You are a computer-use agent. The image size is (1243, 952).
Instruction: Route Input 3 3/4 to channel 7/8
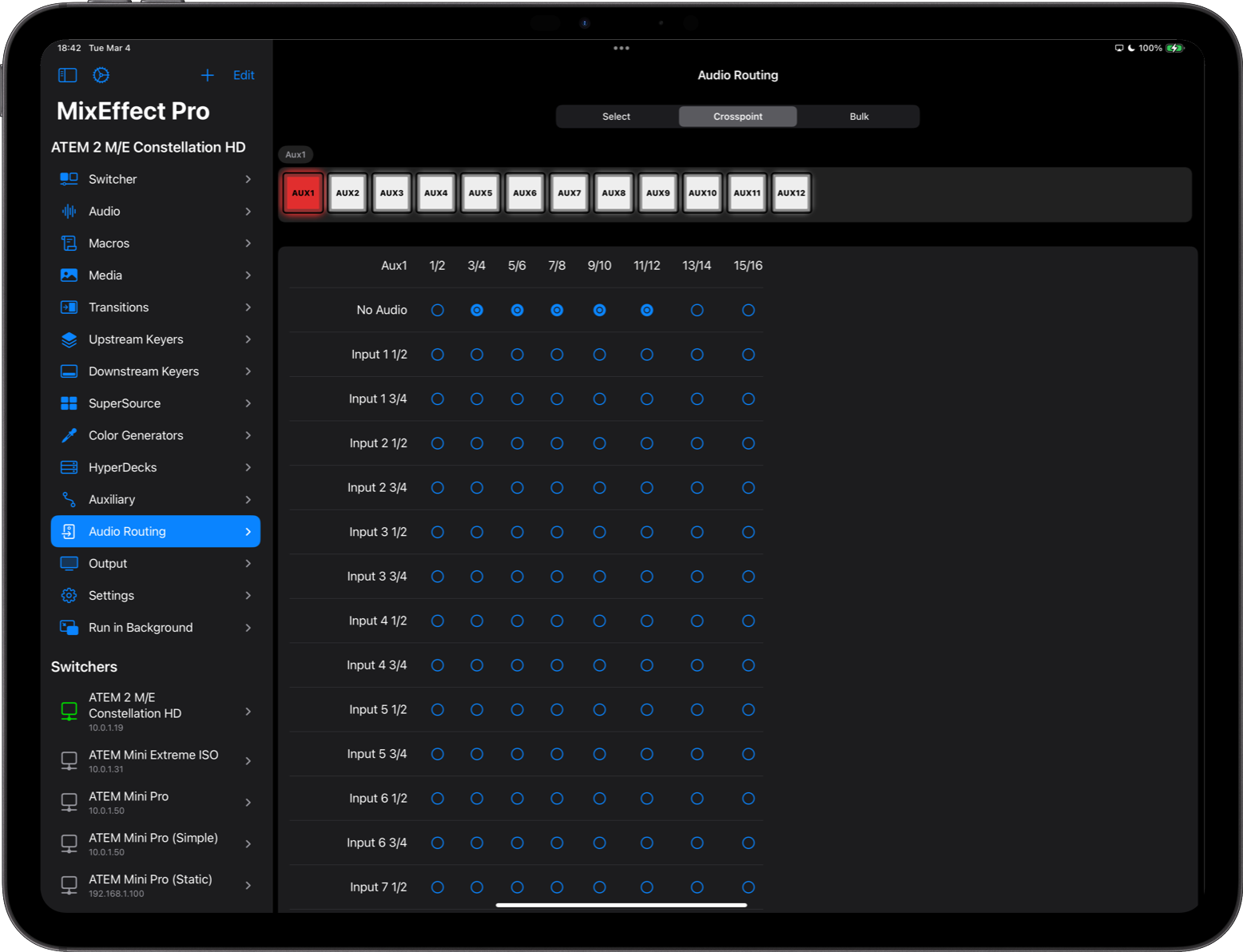pyautogui.click(x=557, y=577)
